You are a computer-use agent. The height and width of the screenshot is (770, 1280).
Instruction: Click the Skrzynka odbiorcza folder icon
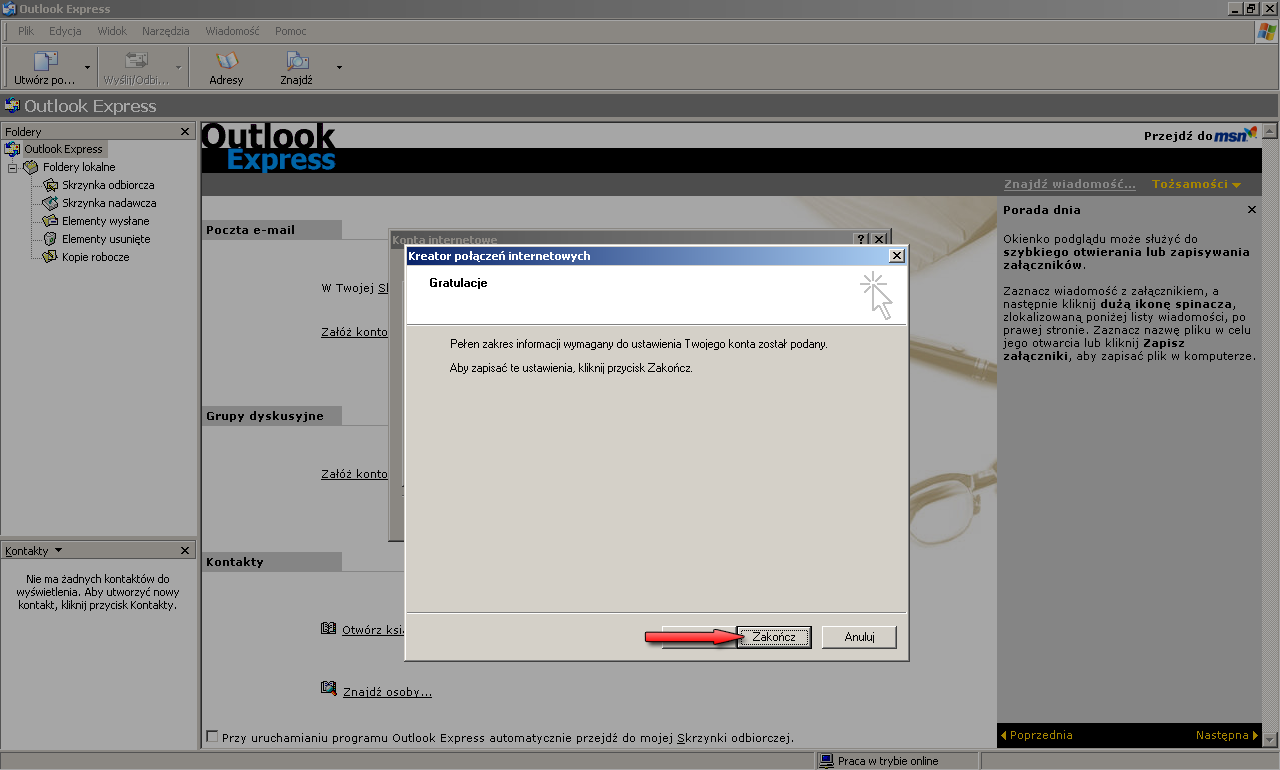[x=50, y=185]
